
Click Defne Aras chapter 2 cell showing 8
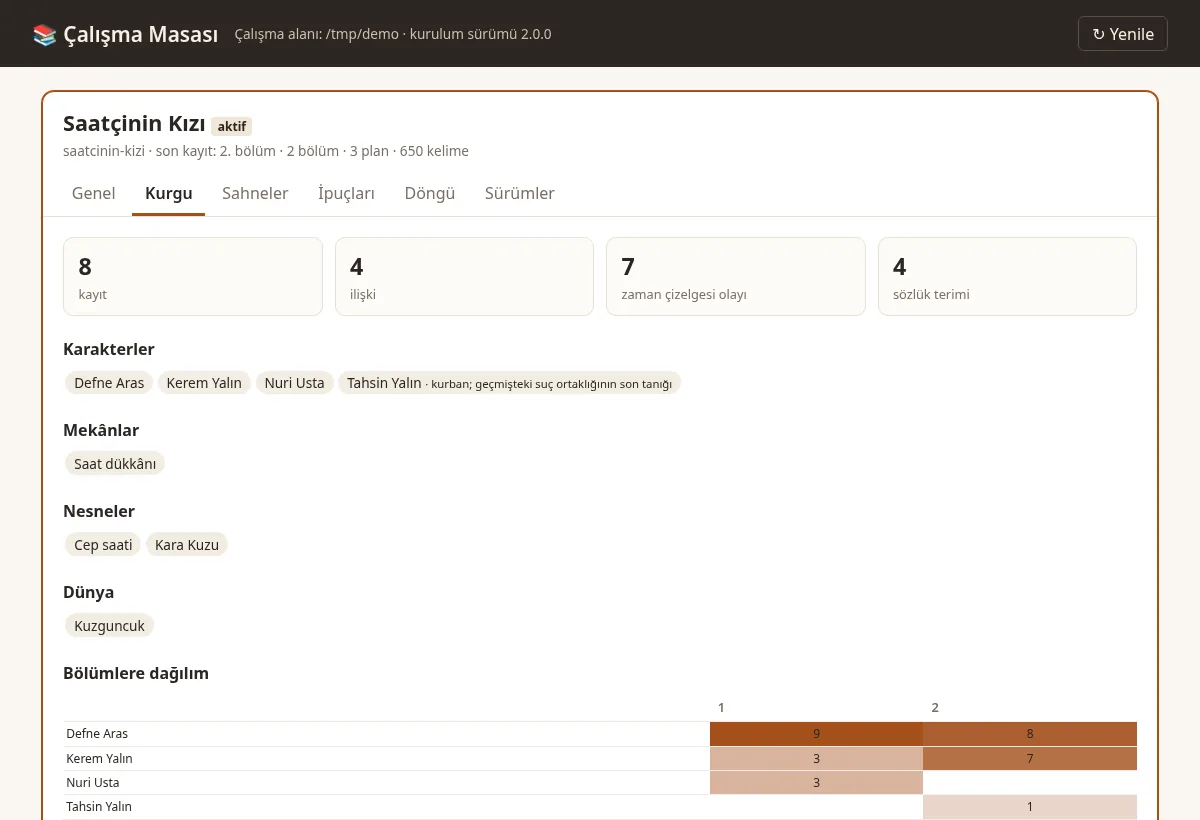(1030, 734)
